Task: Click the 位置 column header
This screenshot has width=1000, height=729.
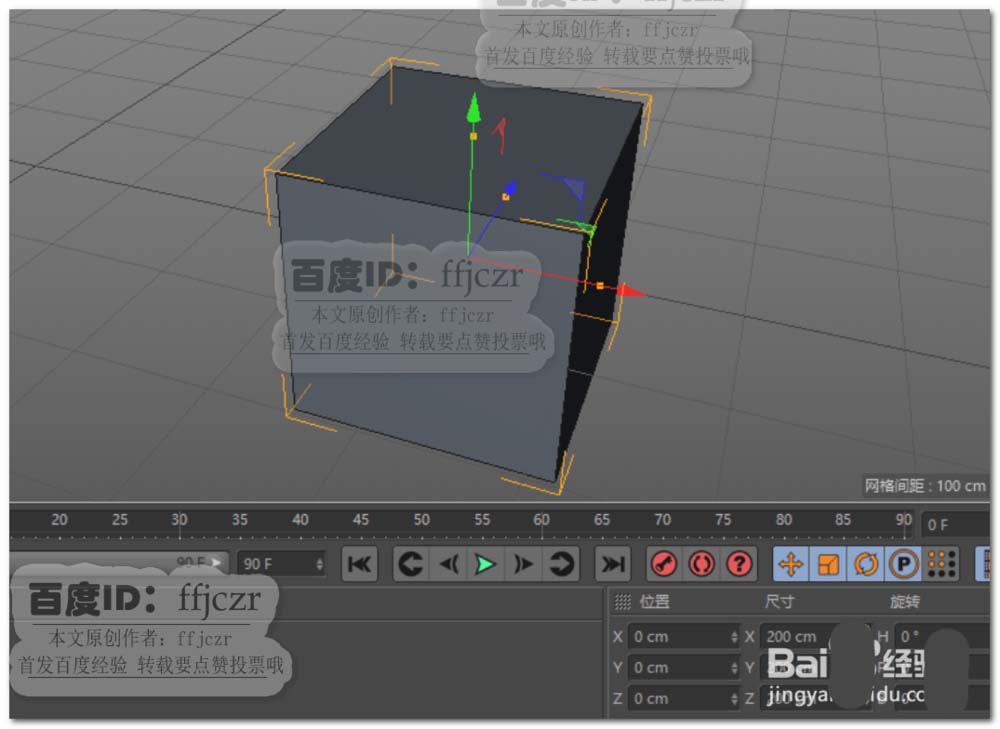Action: pos(654,601)
